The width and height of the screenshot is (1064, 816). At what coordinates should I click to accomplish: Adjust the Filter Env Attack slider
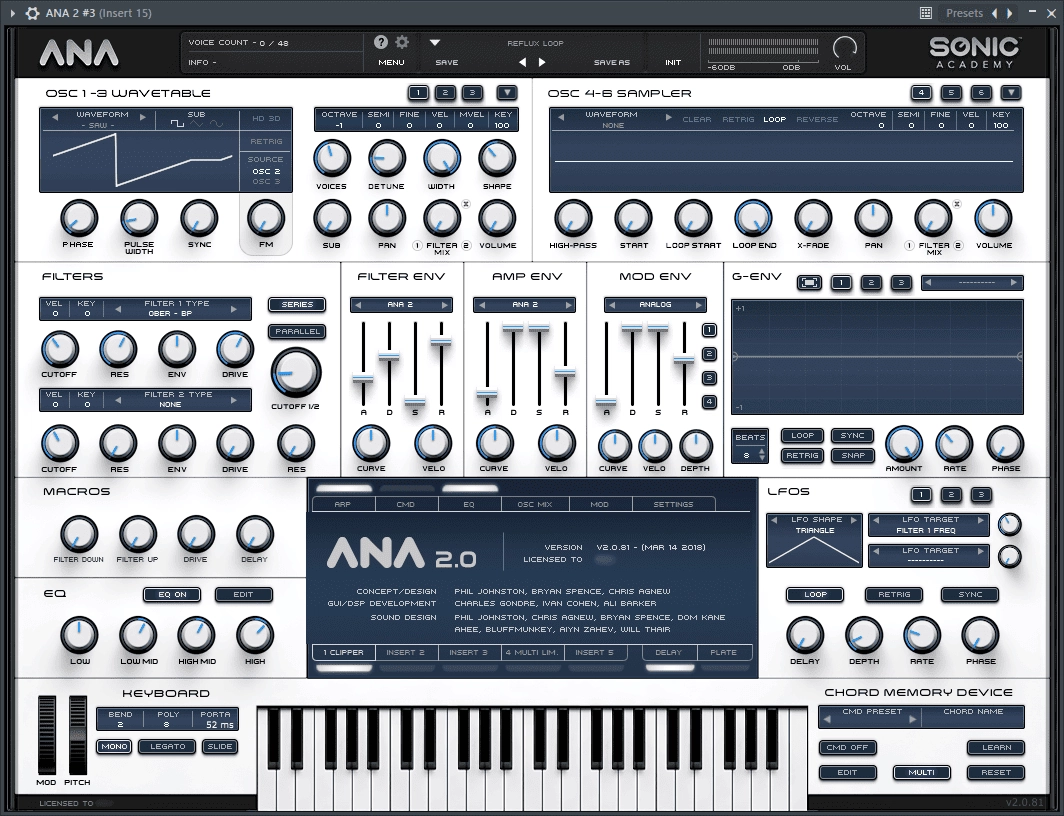click(x=363, y=378)
